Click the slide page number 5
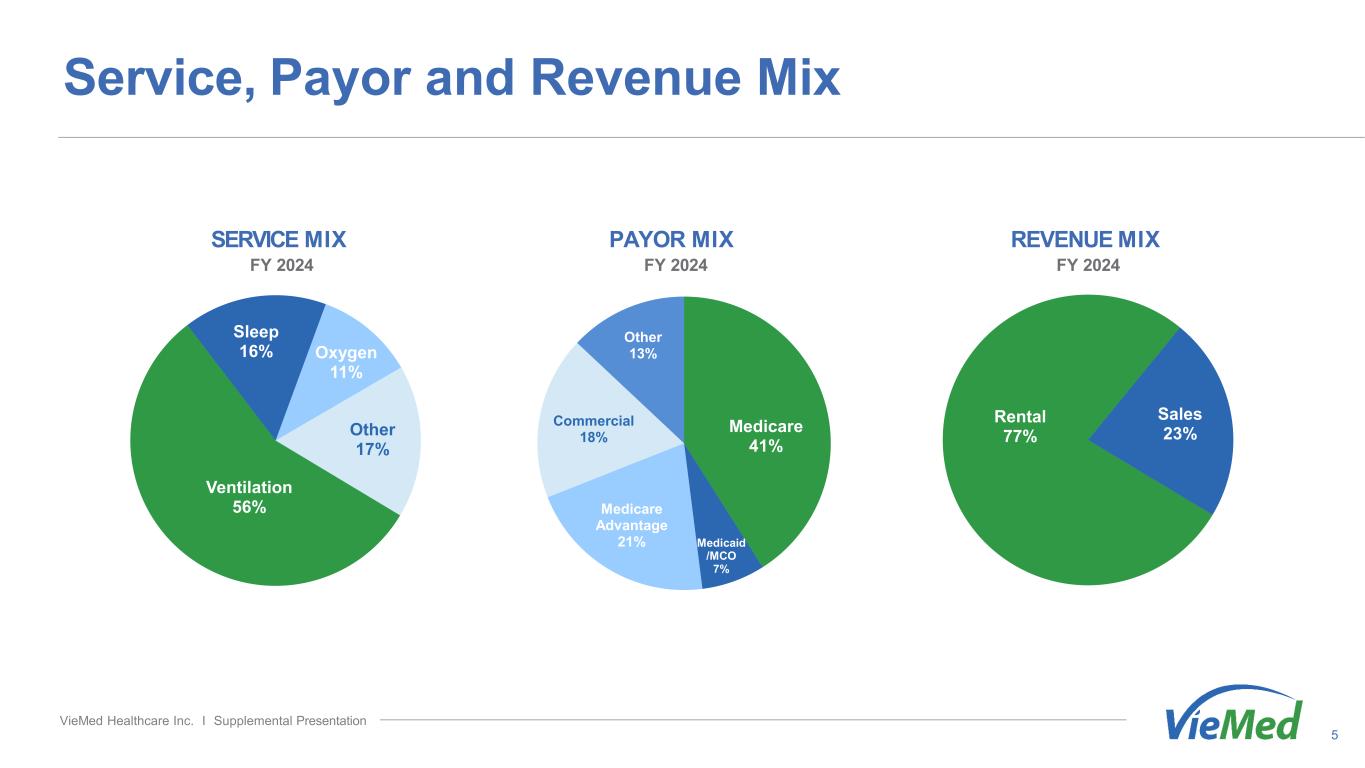 (x=1334, y=735)
